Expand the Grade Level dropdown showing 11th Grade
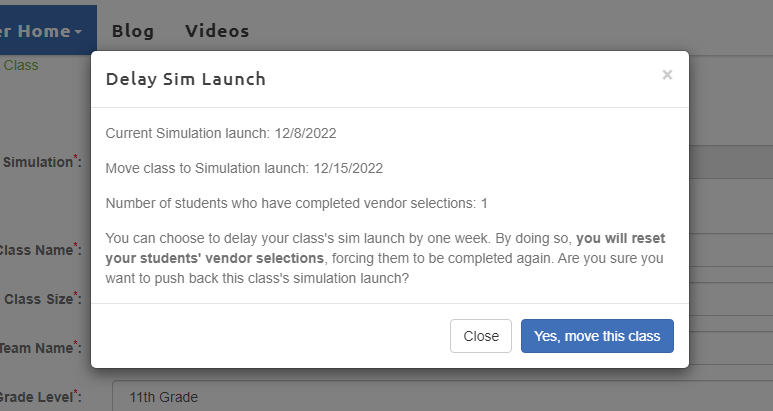The image size is (773, 411). tap(440, 397)
